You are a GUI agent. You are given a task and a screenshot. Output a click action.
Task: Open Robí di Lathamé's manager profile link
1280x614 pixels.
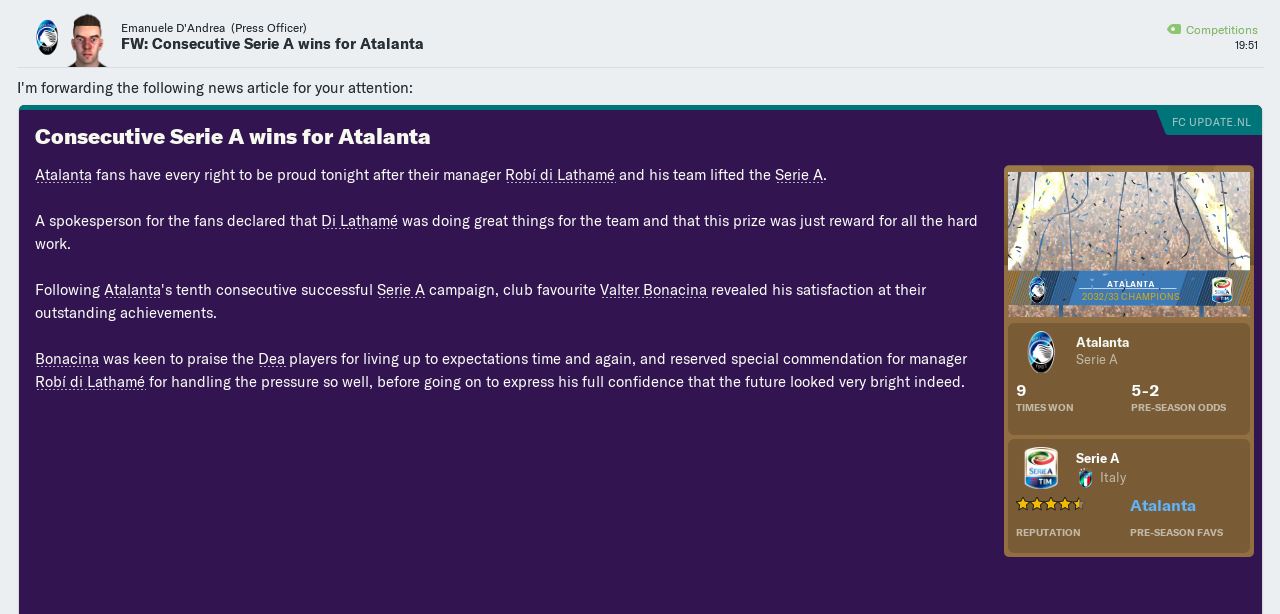(560, 175)
